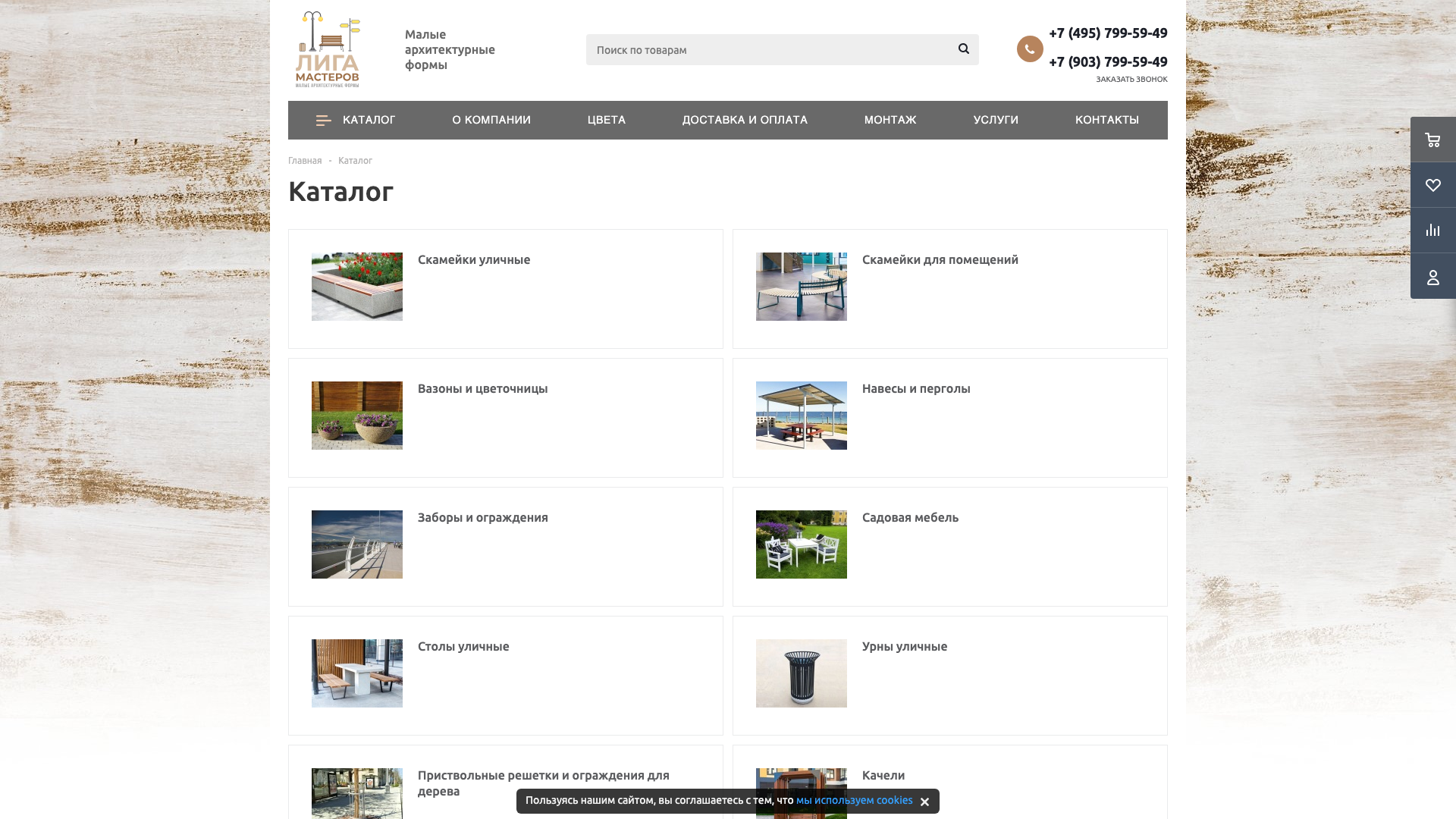The image size is (1456, 819).
Task: Click the round phone icon
Action: tap(1030, 49)
